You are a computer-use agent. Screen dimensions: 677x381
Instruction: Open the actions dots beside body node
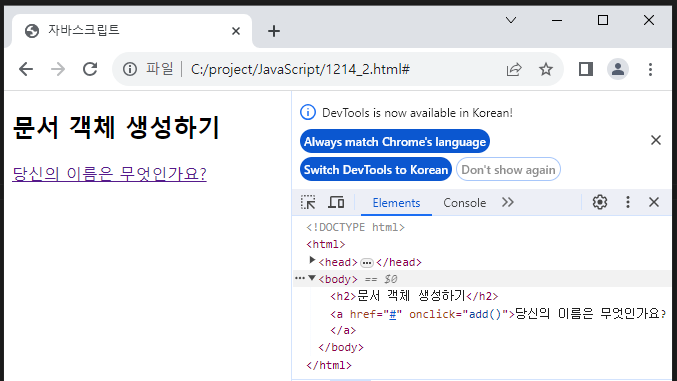pyautogui.click(x=299, y=279)
